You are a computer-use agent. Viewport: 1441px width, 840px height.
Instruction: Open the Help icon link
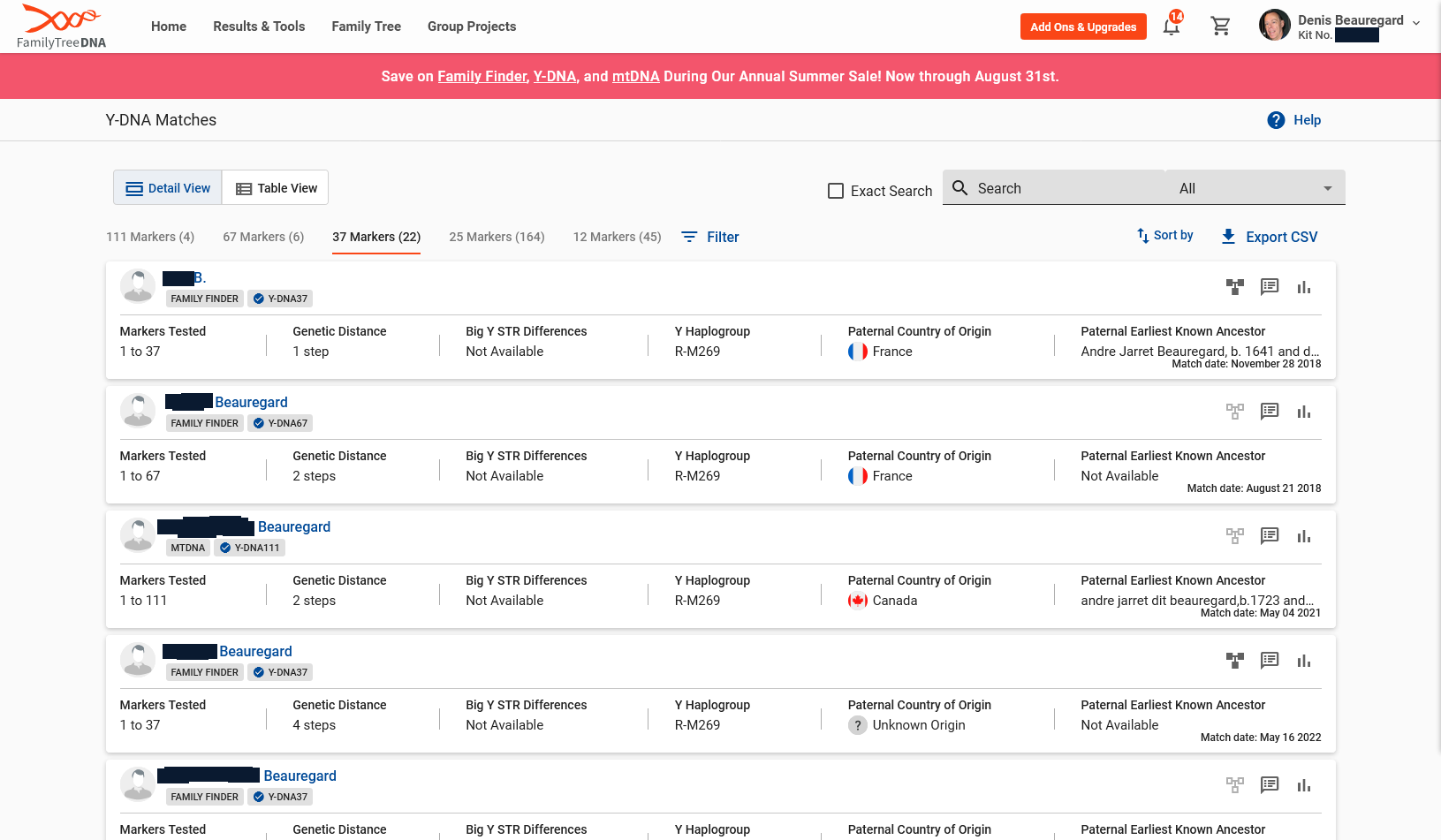[x=1293, y=120]
